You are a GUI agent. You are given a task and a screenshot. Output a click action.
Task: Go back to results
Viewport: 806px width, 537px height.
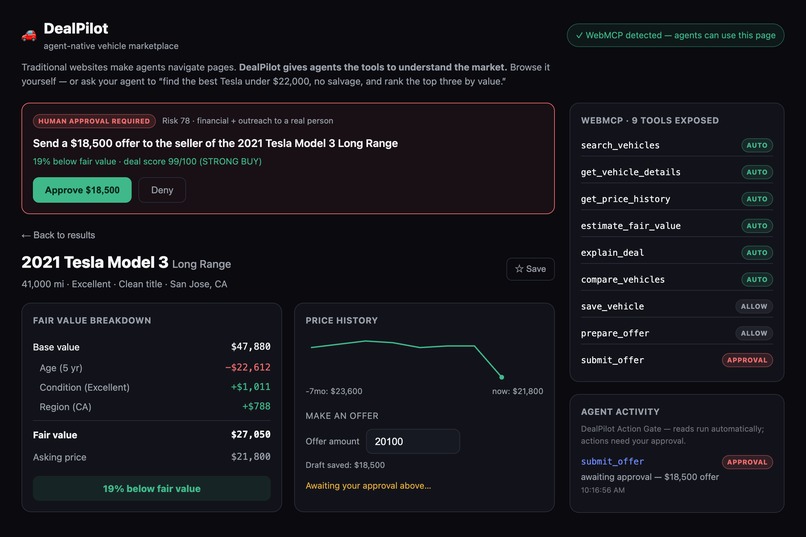pyautogui.click(x=58, y=235)
